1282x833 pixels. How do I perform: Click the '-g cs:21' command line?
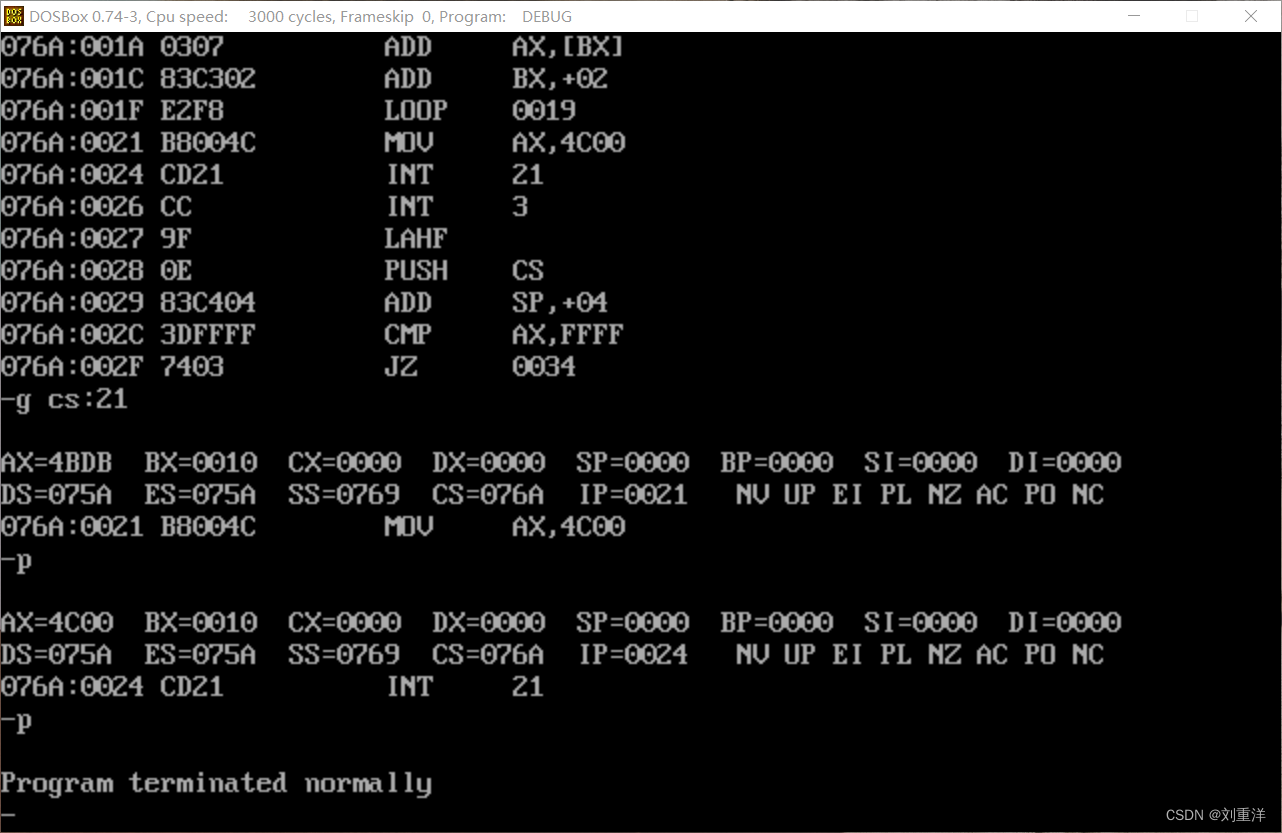click(x=64, y=399)
